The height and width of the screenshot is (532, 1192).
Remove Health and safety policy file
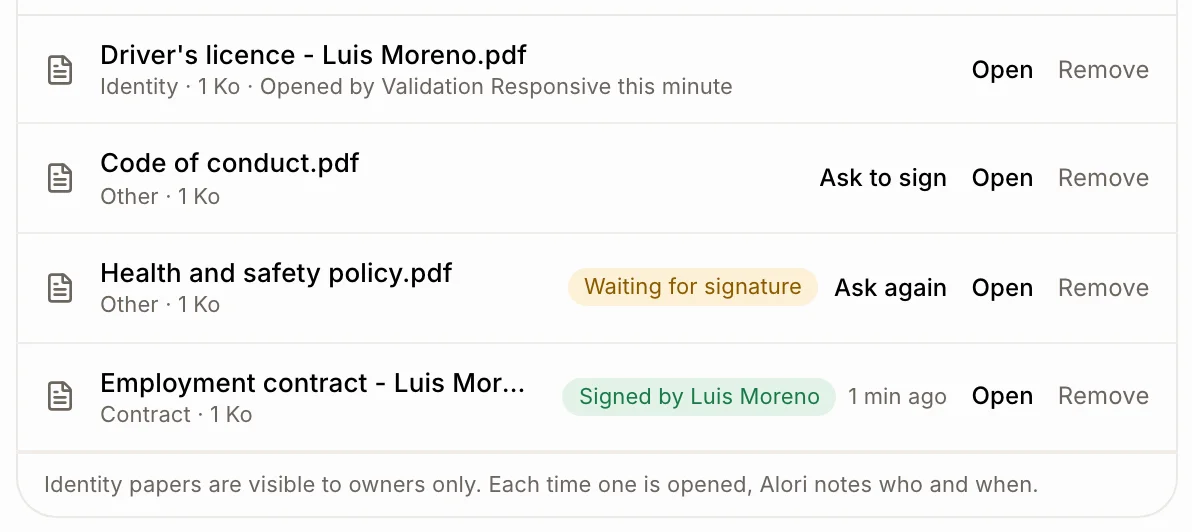coord(1103,288)
